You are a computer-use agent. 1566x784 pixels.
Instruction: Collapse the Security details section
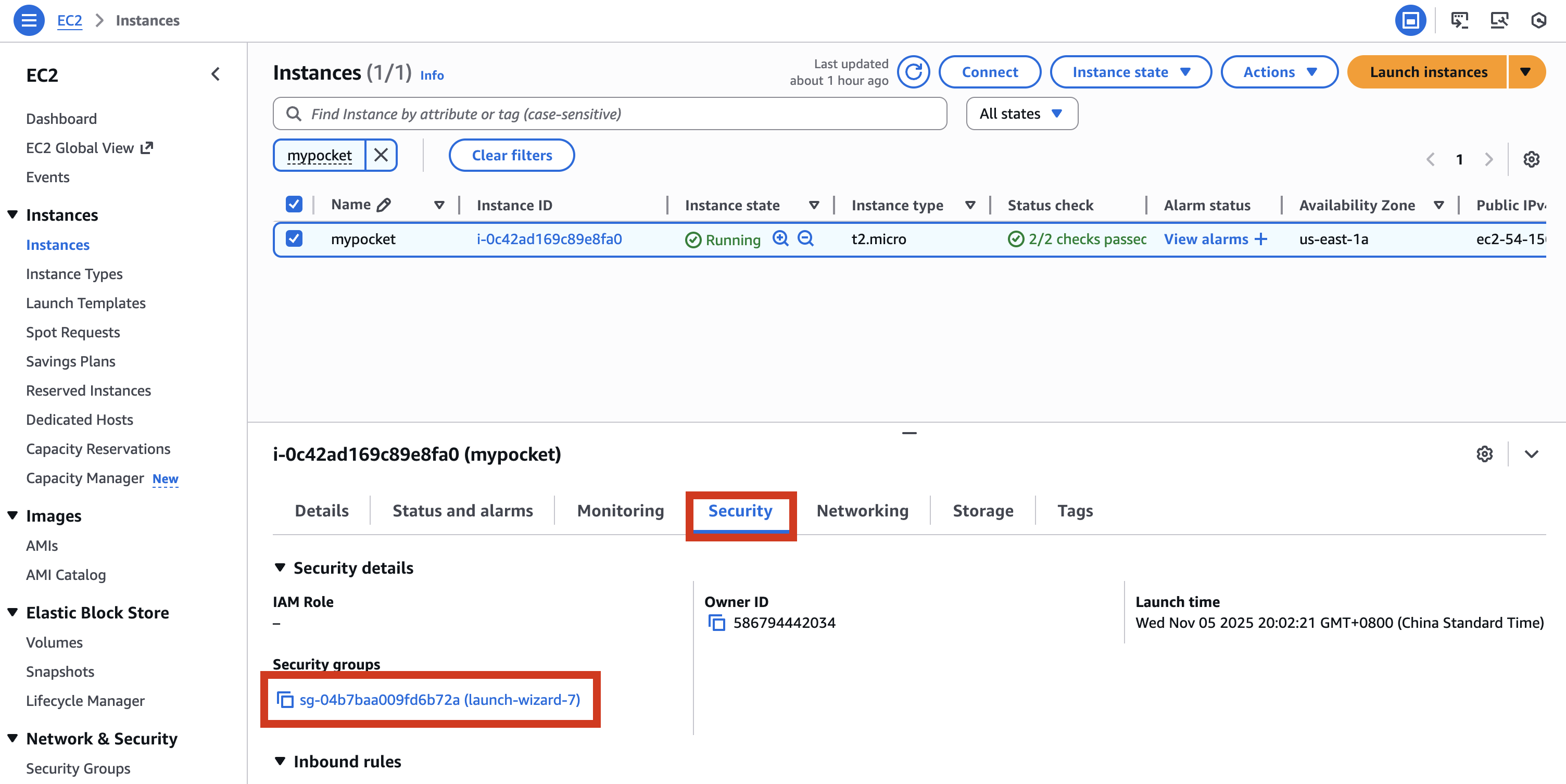click(x=281, y=566)
